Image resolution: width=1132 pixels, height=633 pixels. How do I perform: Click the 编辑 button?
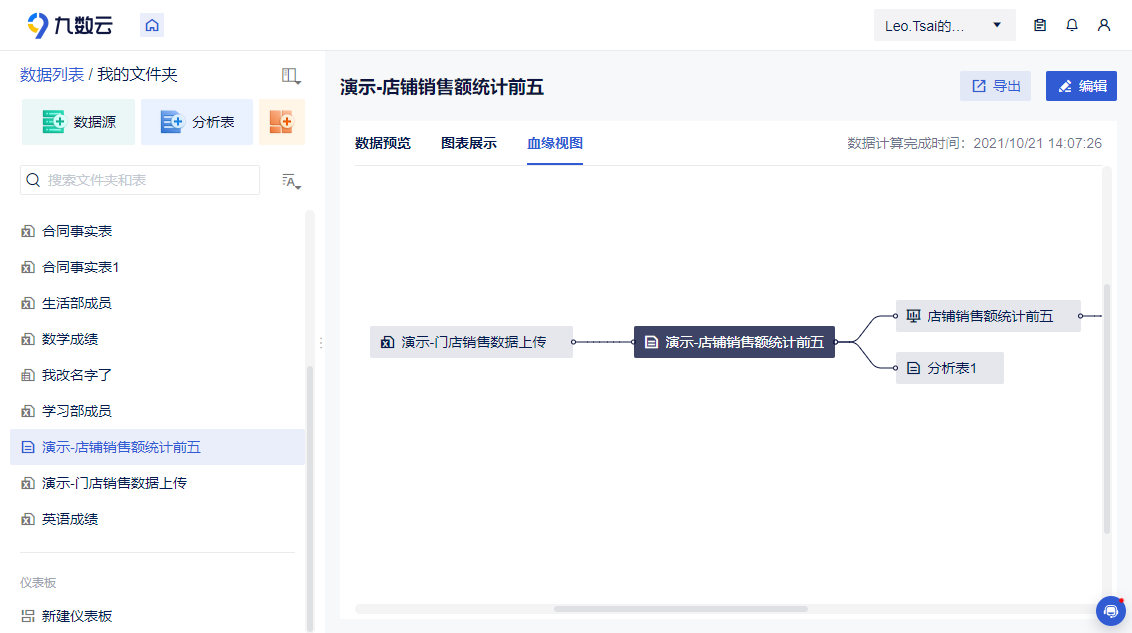click(1081, 86)
